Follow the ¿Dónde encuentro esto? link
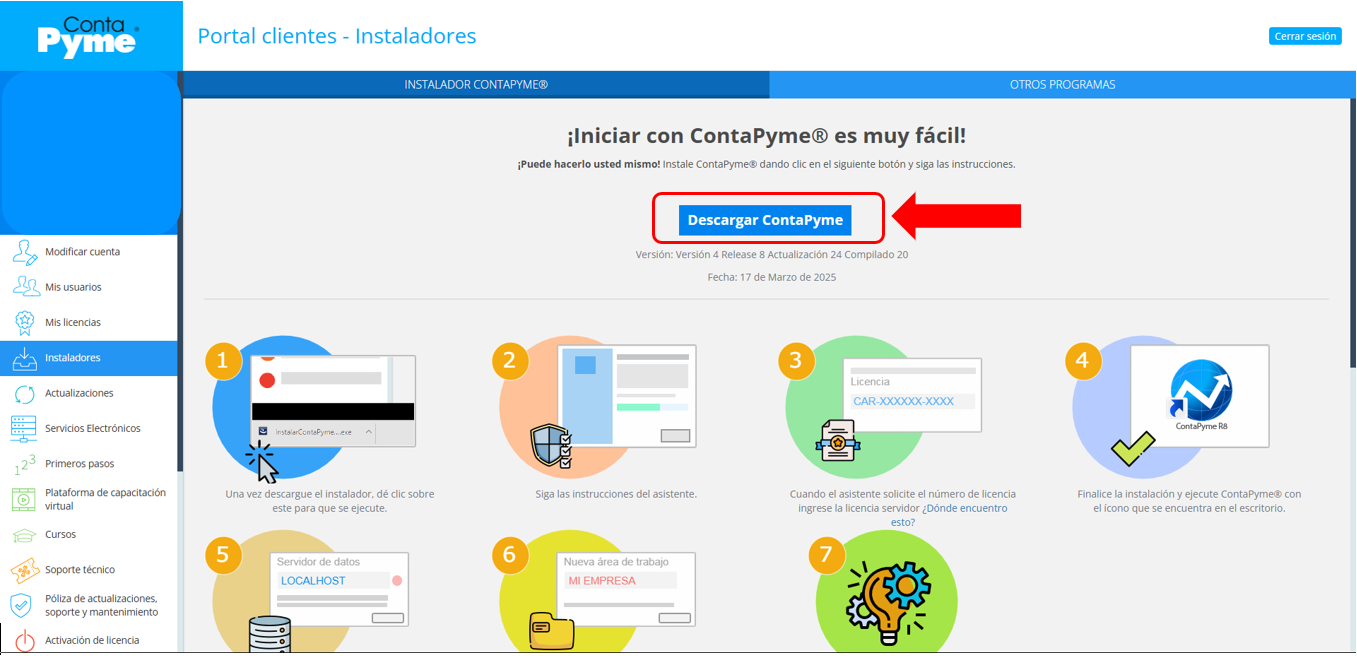The image size is (1357, 656). click(x=948, y=515)
